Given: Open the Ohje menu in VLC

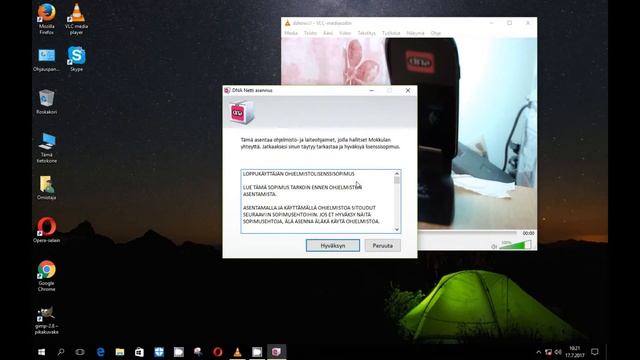Looking at the screenshot, I should pyautogui.click(x=436, y=33).
